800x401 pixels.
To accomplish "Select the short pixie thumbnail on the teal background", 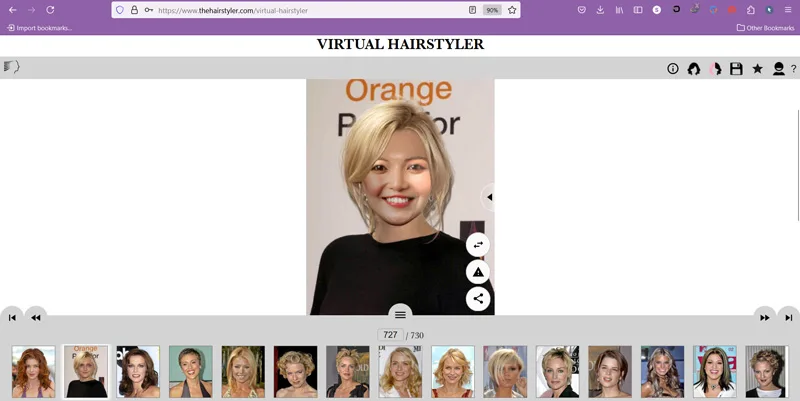I will pos(191,371).
